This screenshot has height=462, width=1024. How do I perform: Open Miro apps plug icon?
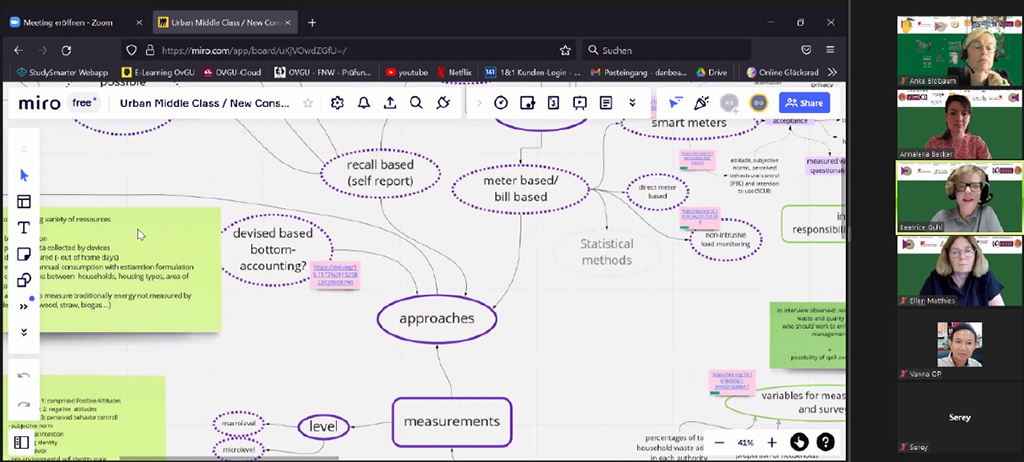click(443, 103)
